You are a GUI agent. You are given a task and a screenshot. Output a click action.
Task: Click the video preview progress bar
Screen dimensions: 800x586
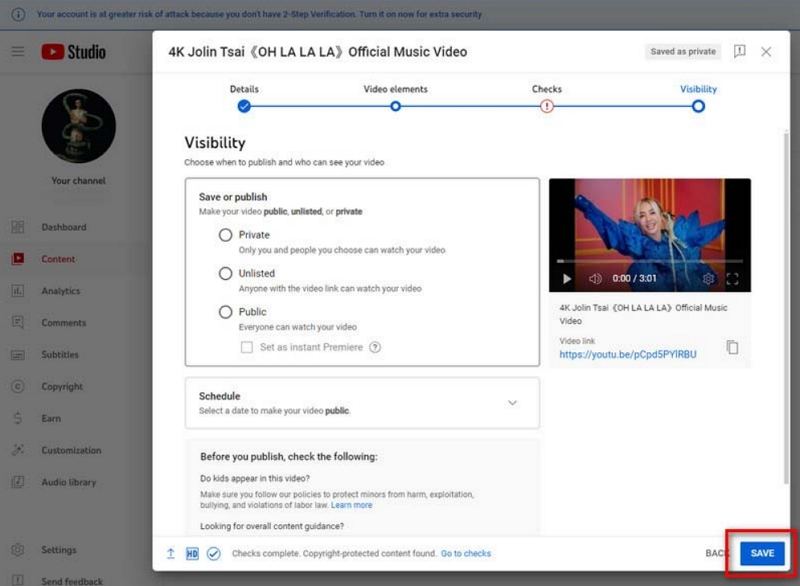point(649,261)
